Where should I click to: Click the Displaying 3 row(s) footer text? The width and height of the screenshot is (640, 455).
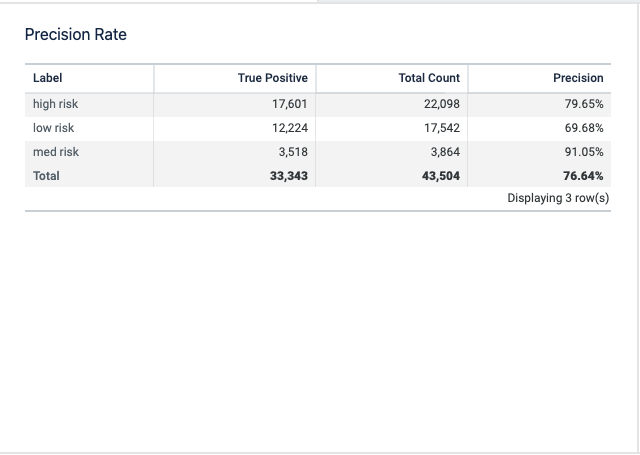click(558, 198)
